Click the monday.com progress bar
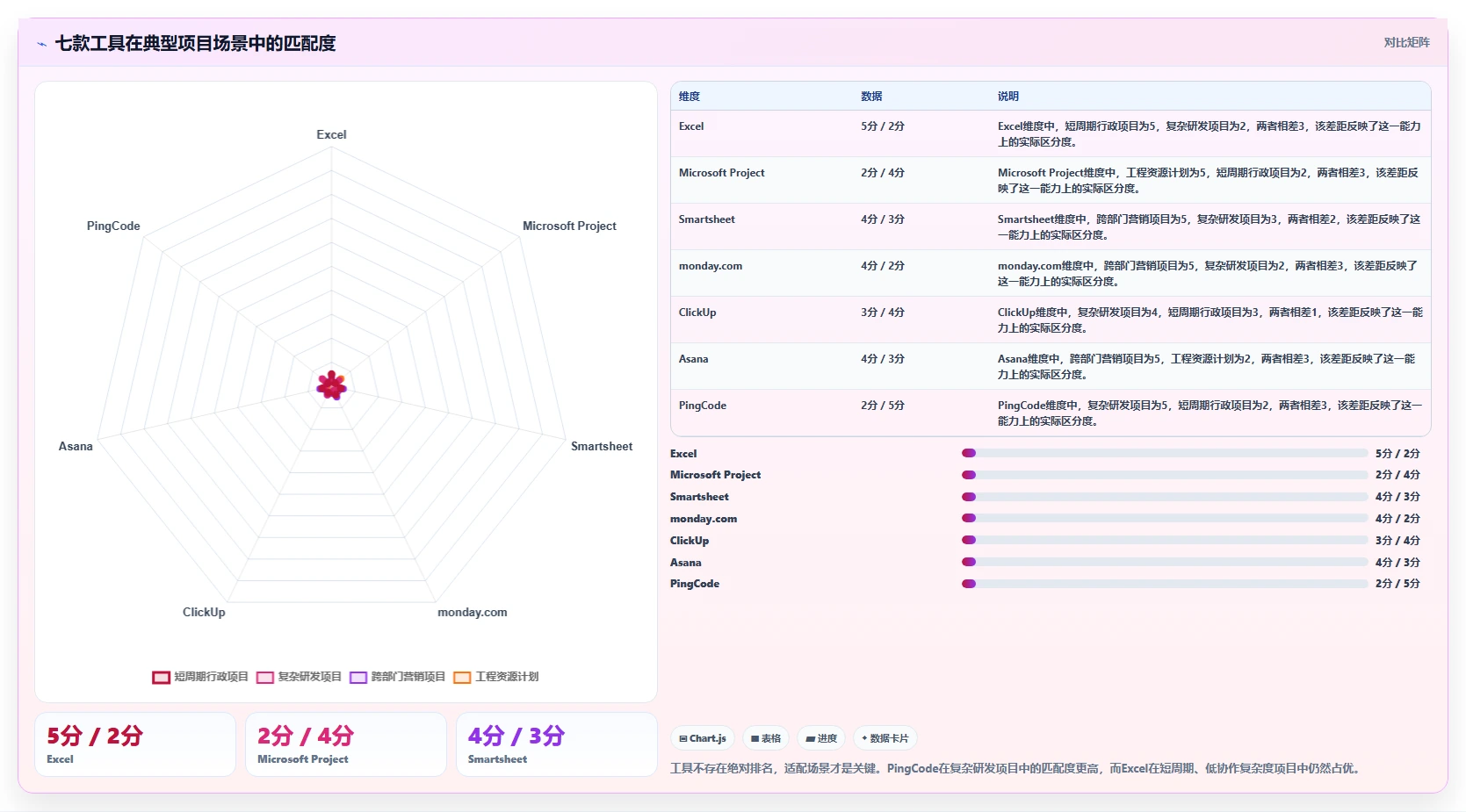Screen dimensions: 1466x812 coord(1165,518)
